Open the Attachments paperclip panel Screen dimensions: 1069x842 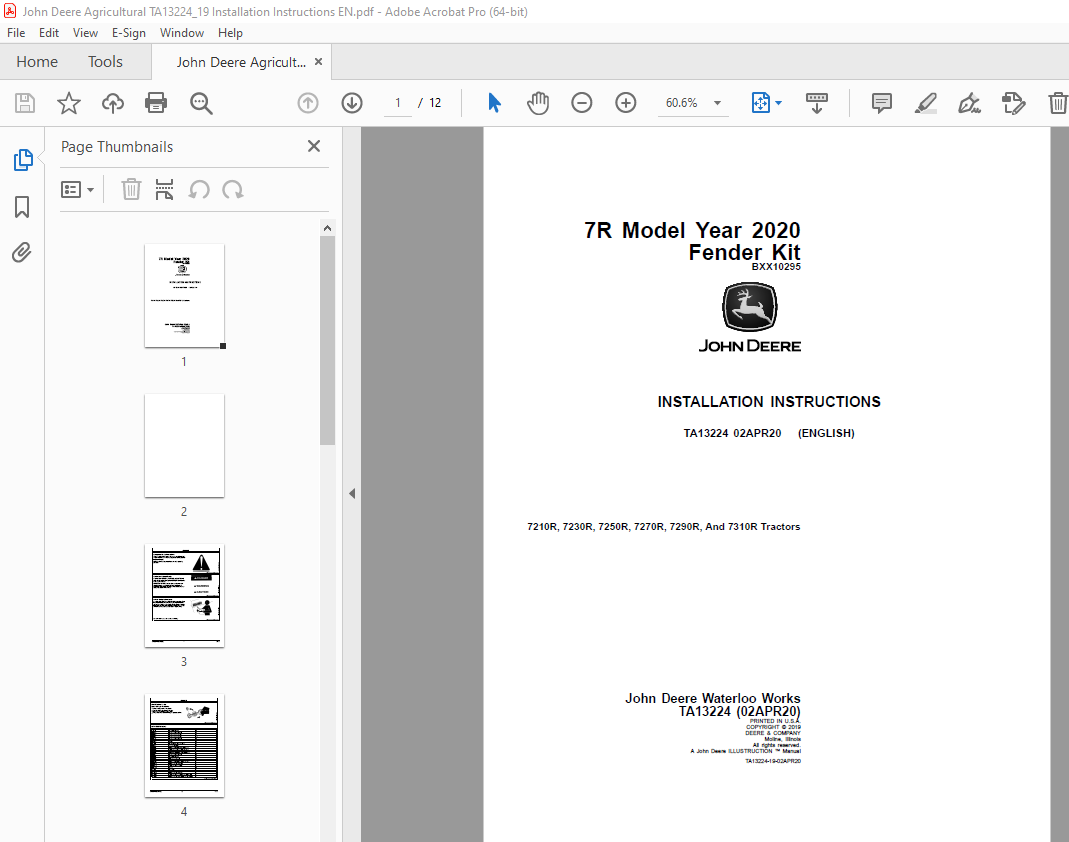click(22, 253)
